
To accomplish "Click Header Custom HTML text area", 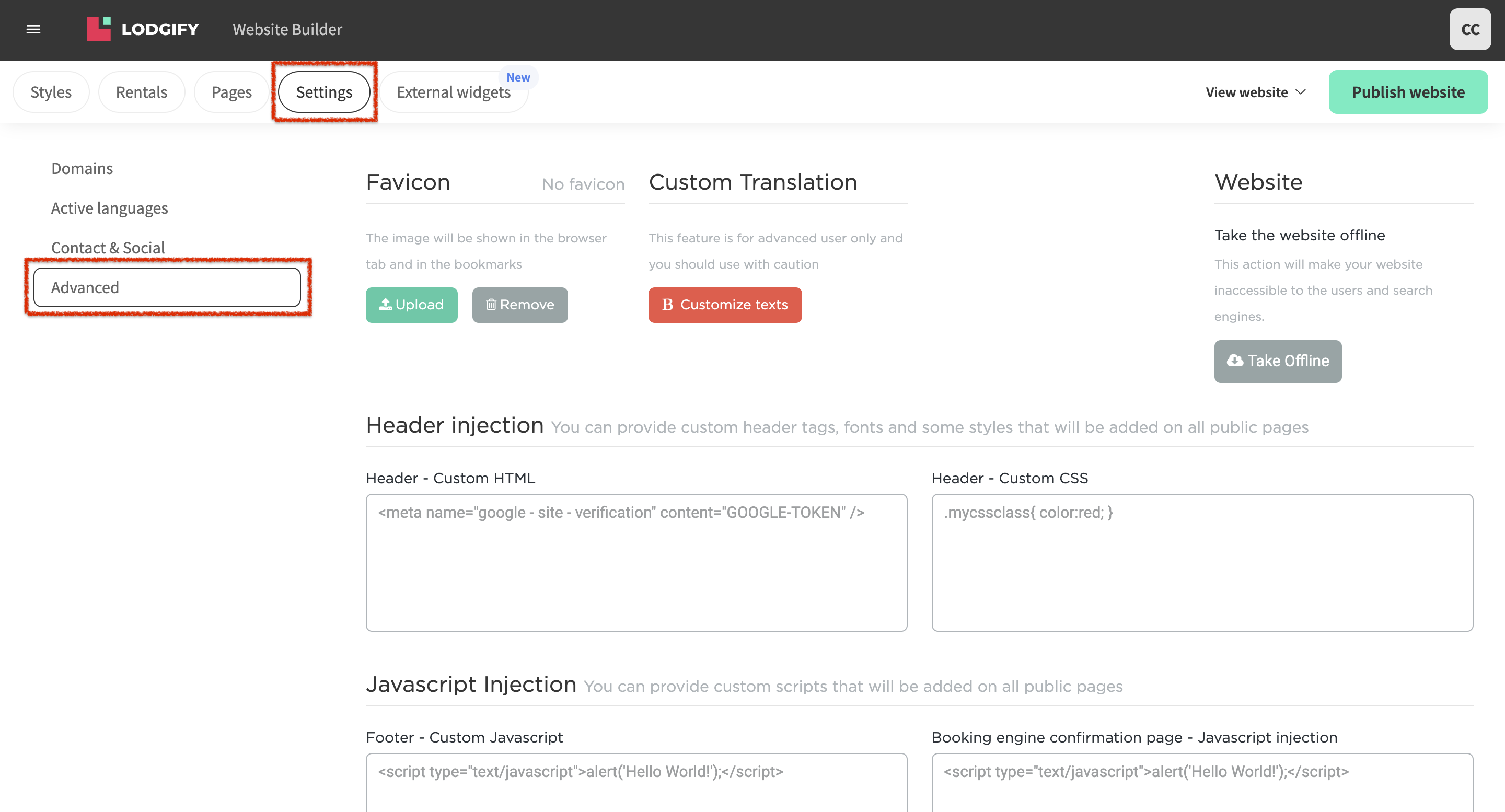I will coord(635,562).
